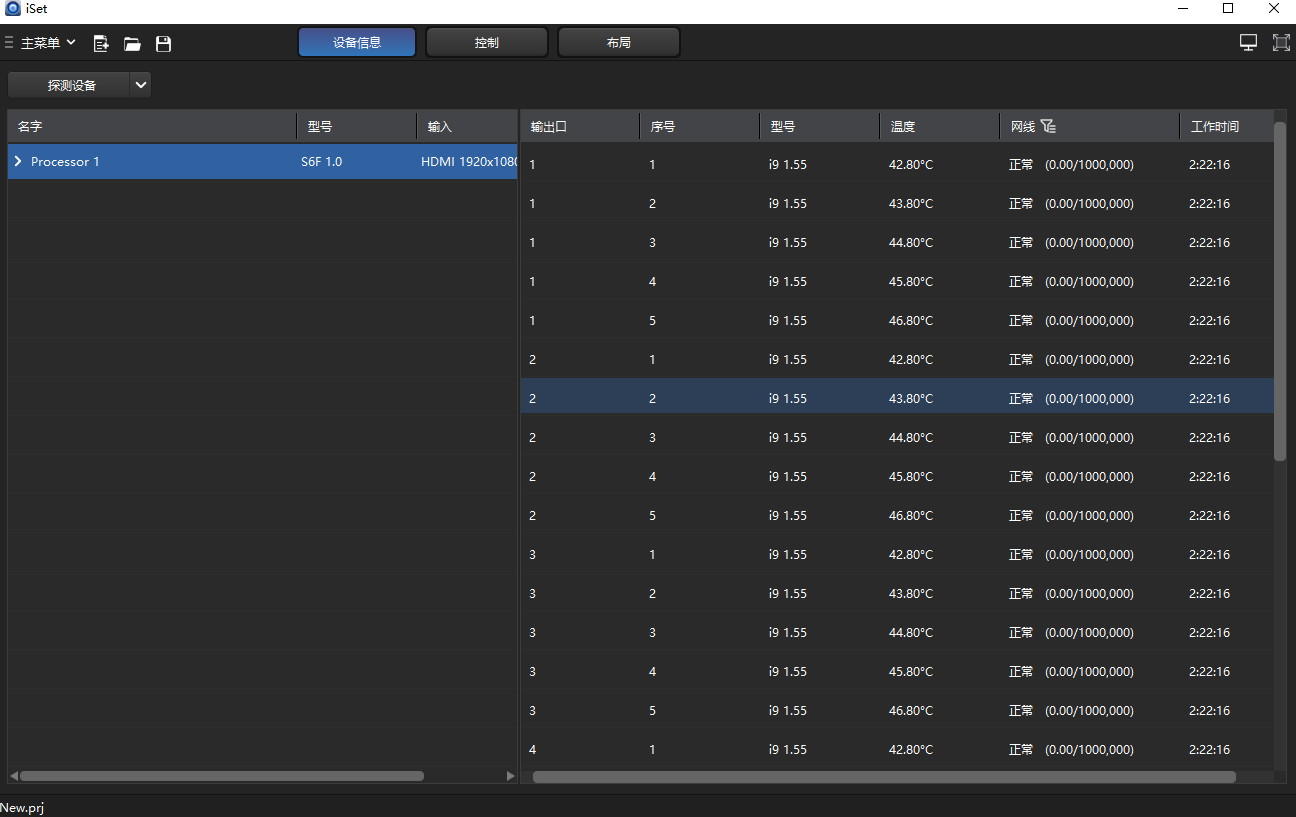This screenshot has height=817, width=1296.
Task: Select 44.80°C in output 2 sequence 3 row
Action: click(x=911, y=437)
